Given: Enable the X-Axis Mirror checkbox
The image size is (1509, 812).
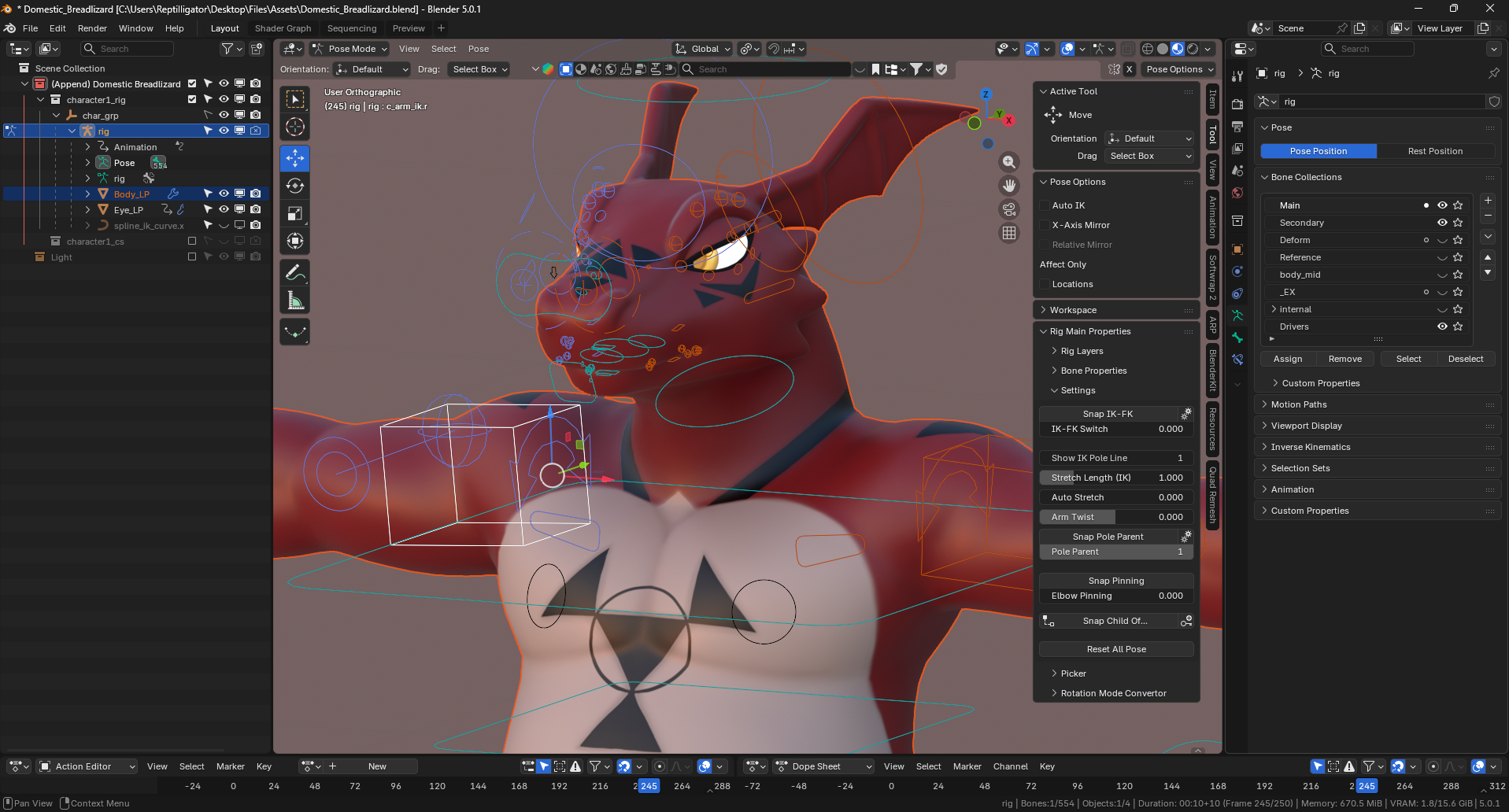Looking at the screenshot, I should 1045,225.
